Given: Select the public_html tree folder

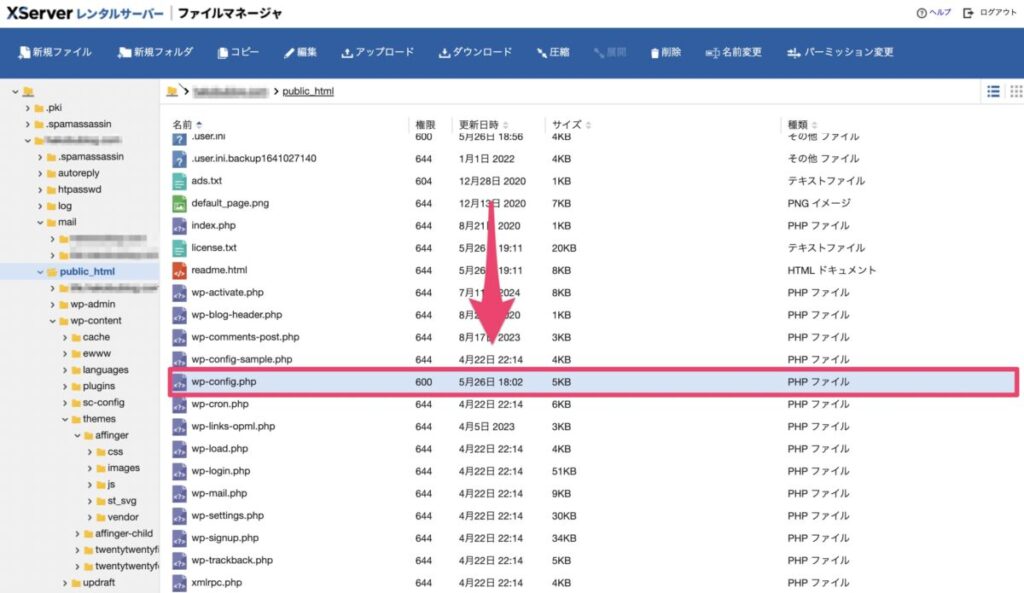Looking at the screenshot, I should [x=87, y=271].
